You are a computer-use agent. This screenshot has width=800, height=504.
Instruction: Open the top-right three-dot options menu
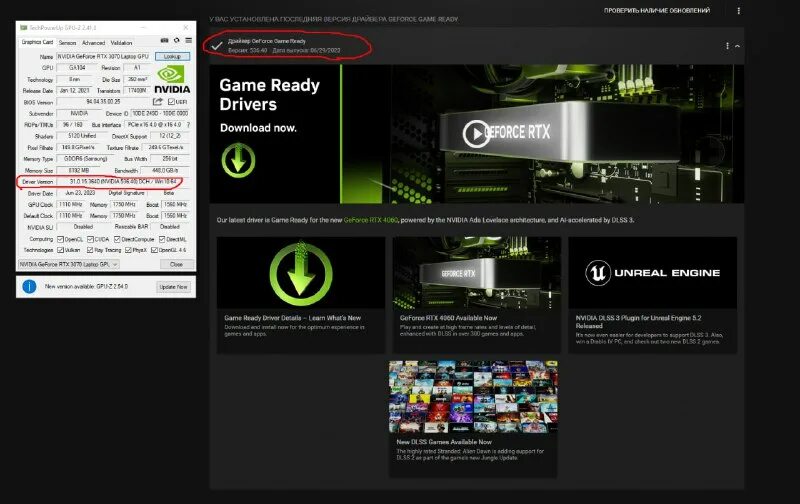(x=738, y=11)
